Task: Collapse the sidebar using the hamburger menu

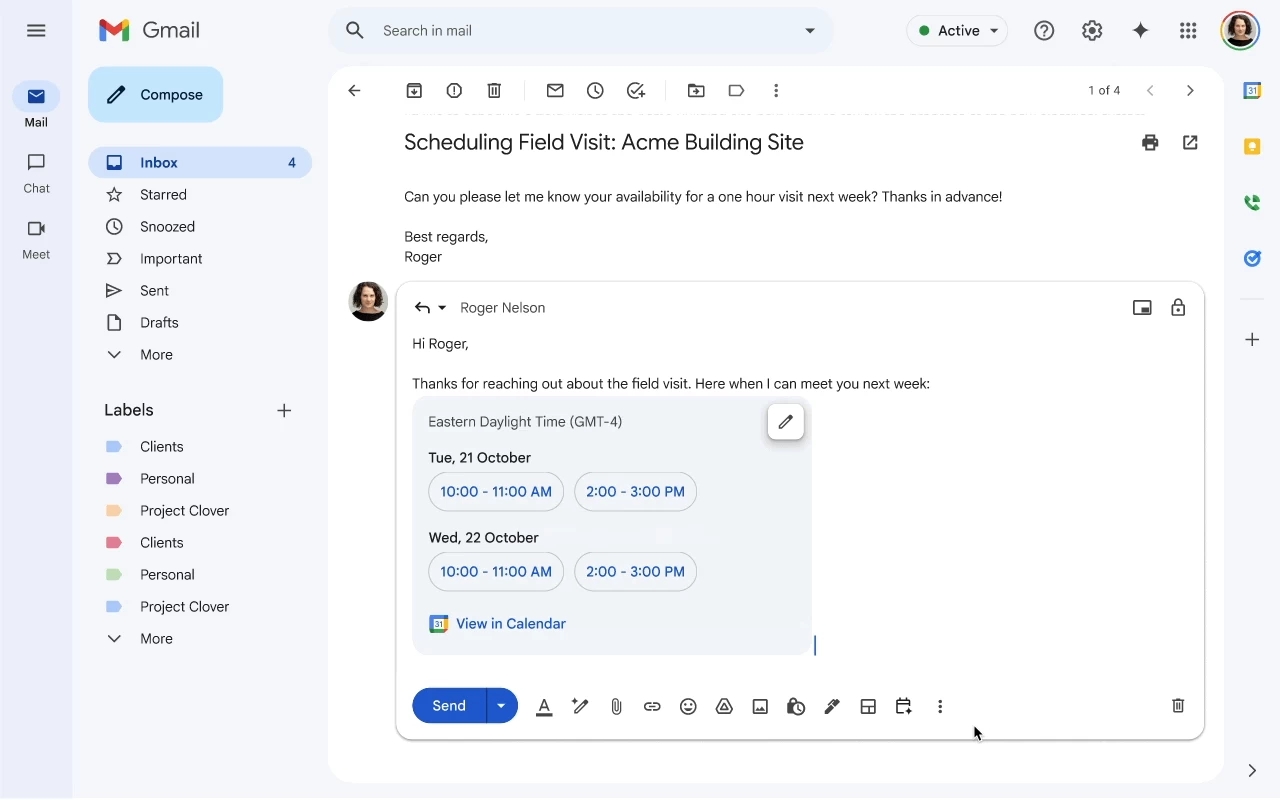Action: coord(36,30)
